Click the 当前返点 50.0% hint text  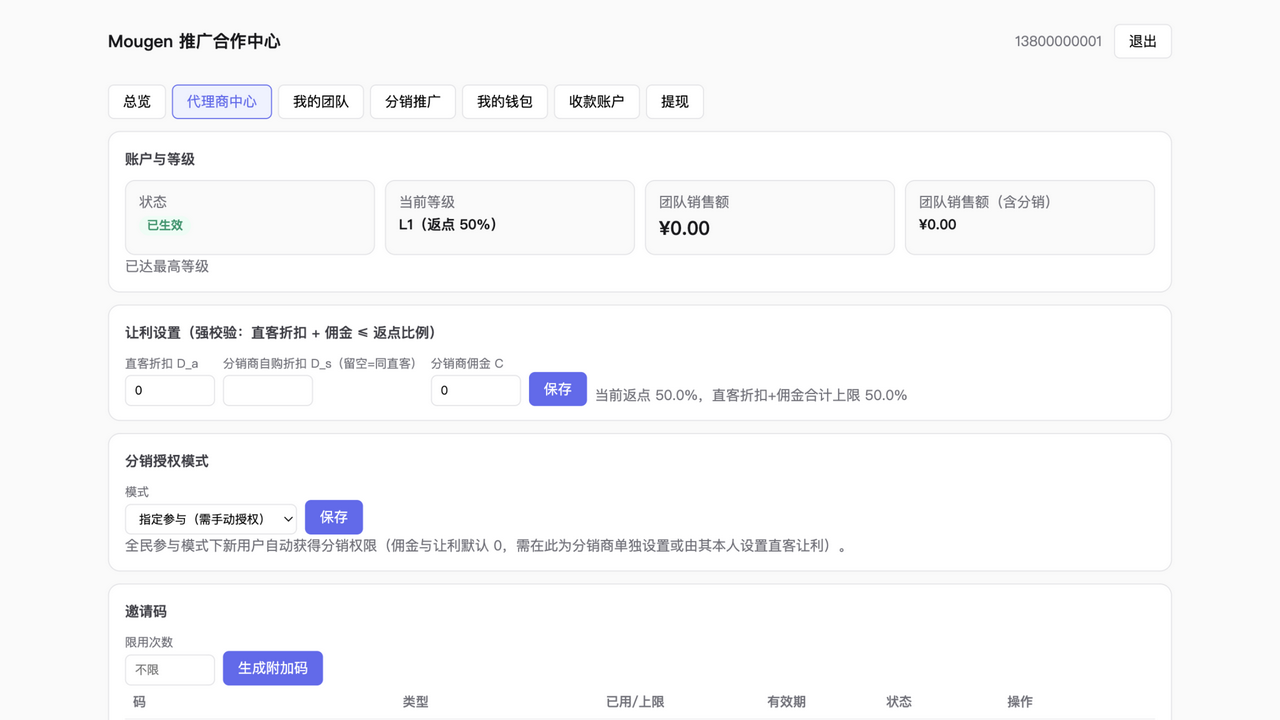pyautogui.click(x=751, y=395)
